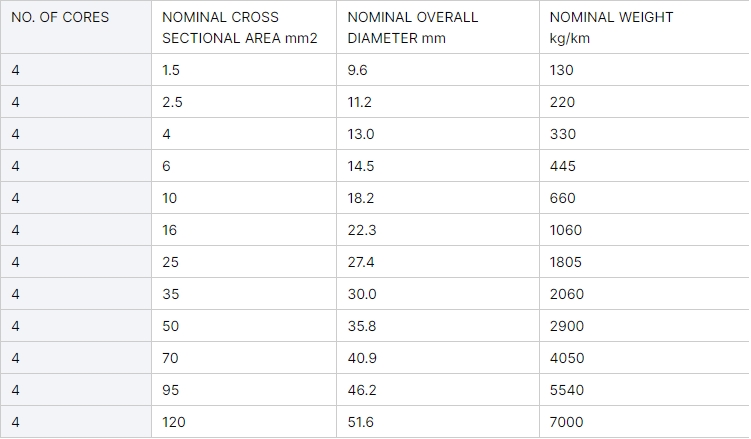751x439 pixels.
Task: Click the 25 cross sectional area cell
Action: click(x=244, y=262)
